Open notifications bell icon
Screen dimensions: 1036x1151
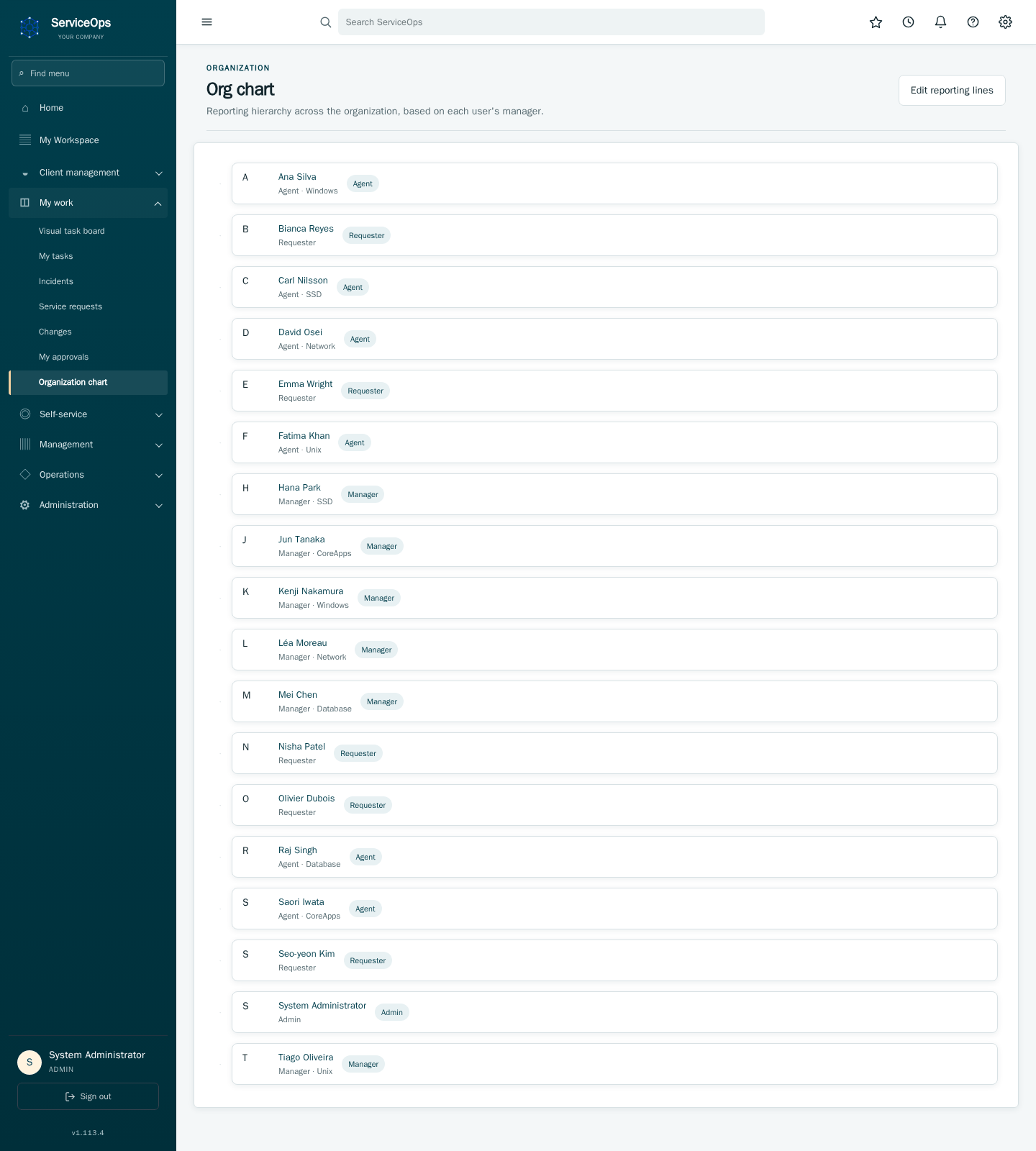(x=941, y=22)
